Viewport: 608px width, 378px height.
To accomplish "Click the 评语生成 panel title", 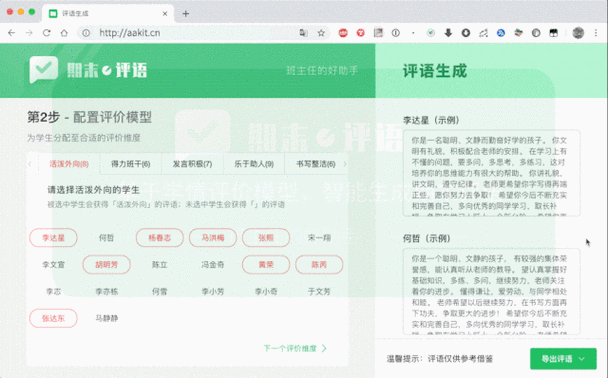I will (435, 71).
